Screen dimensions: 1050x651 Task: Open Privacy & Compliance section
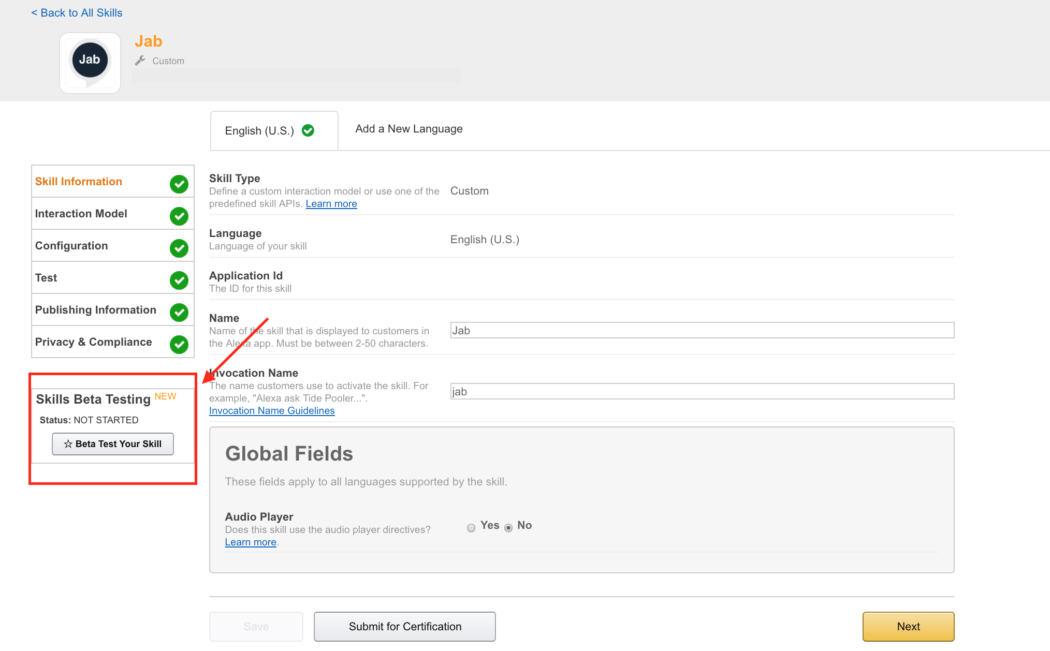tap(112, 342)
